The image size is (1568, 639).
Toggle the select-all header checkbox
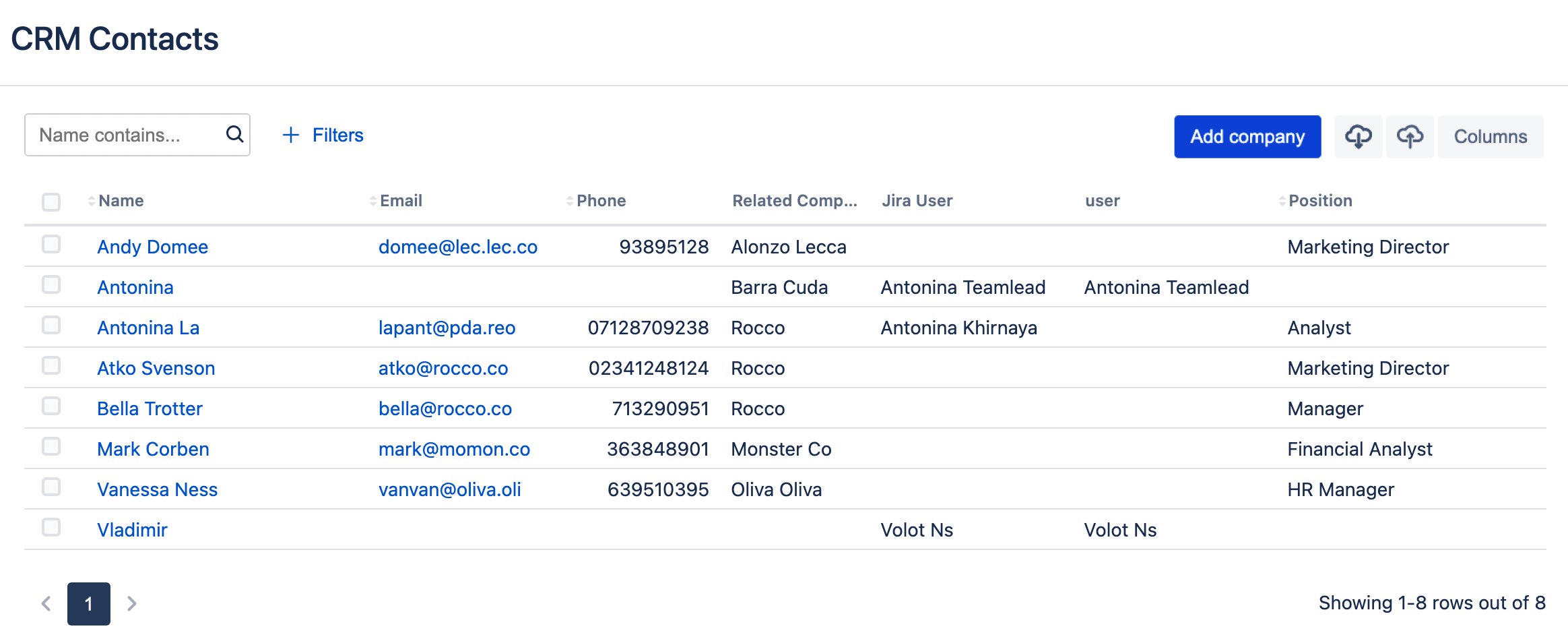point(51,202)
